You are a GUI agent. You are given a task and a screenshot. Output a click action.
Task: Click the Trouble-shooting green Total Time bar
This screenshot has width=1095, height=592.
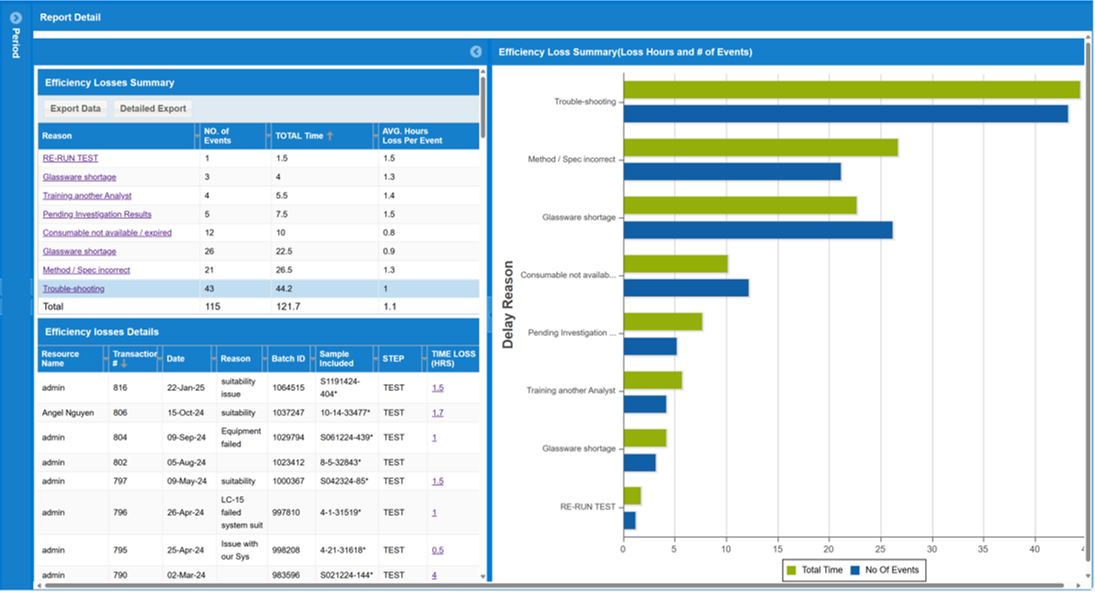pos(850,90)
